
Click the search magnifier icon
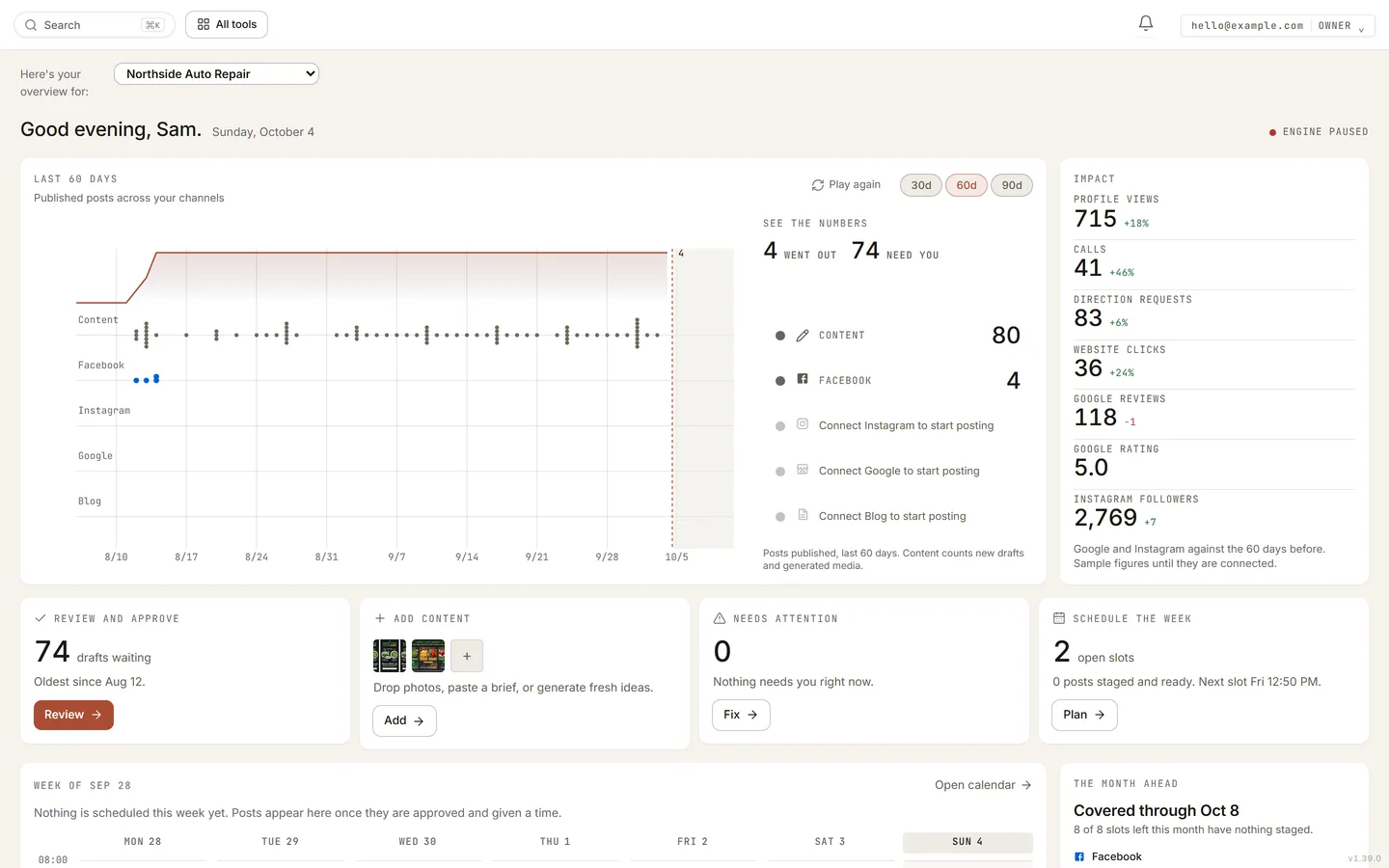[x=31, y=25]
